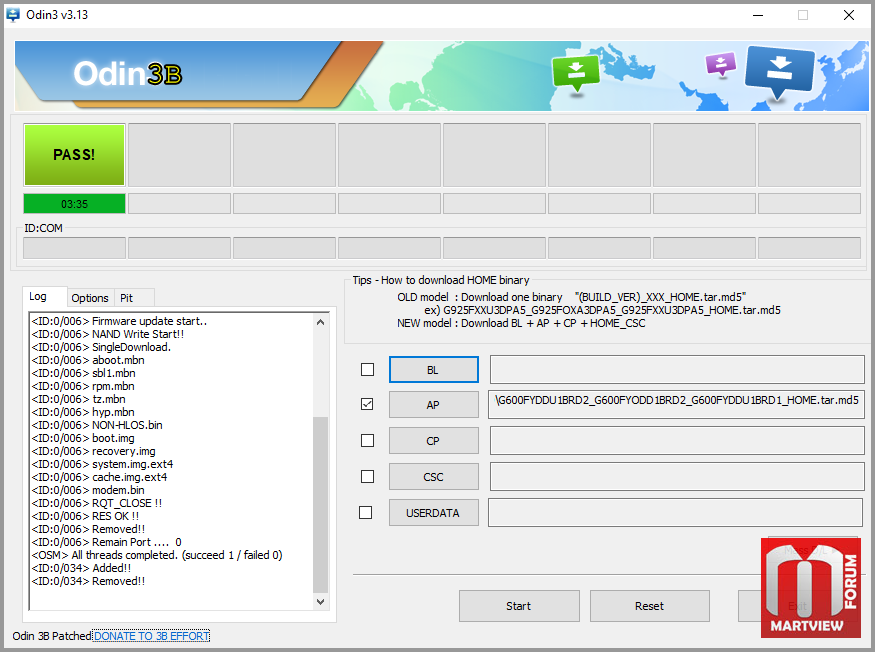Open the DONATE TO 3B EFFORT link
The image size is (875, 652).
(151, 636)
